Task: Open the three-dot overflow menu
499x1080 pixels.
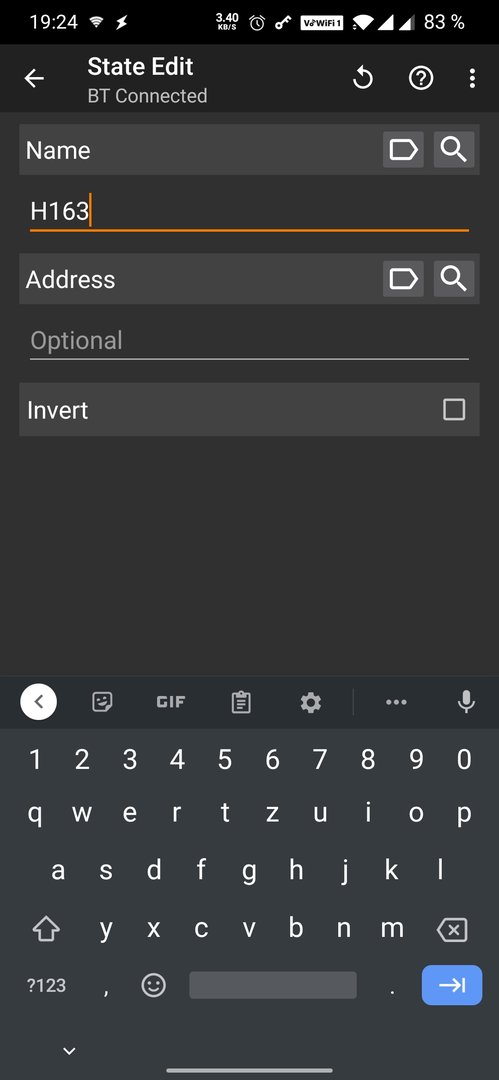Action: click(472, 79)
